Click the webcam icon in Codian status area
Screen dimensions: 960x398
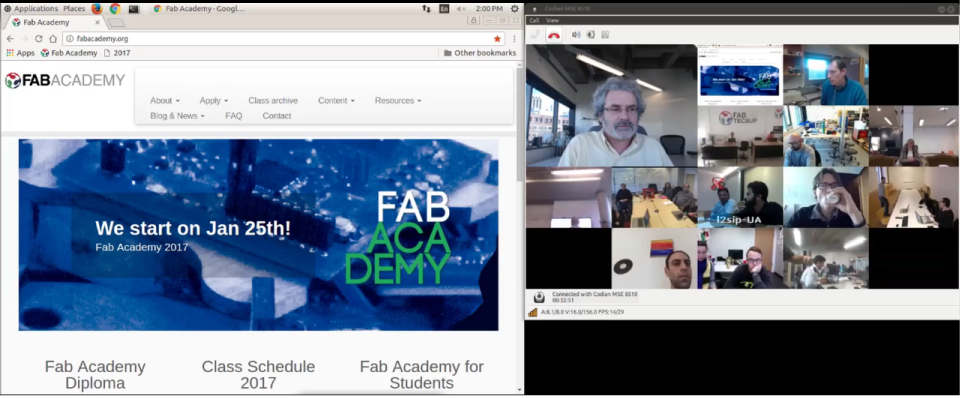coord(539,298)
